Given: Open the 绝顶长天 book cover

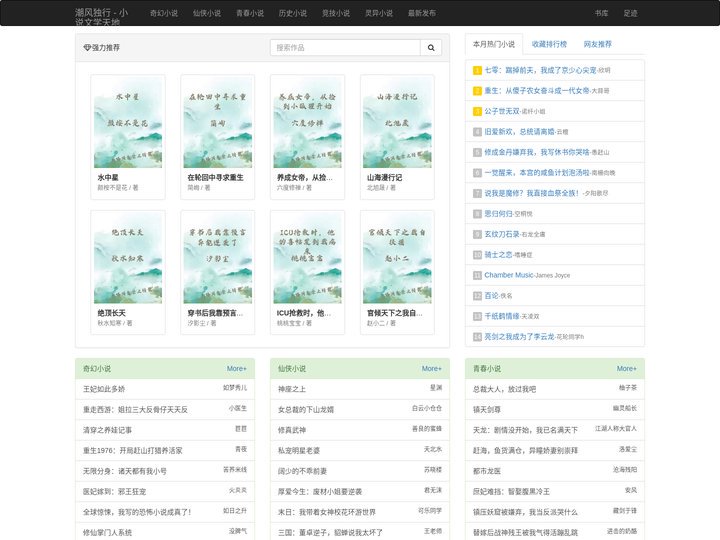Looking at the screenshot, I should (x=128, y=259).
